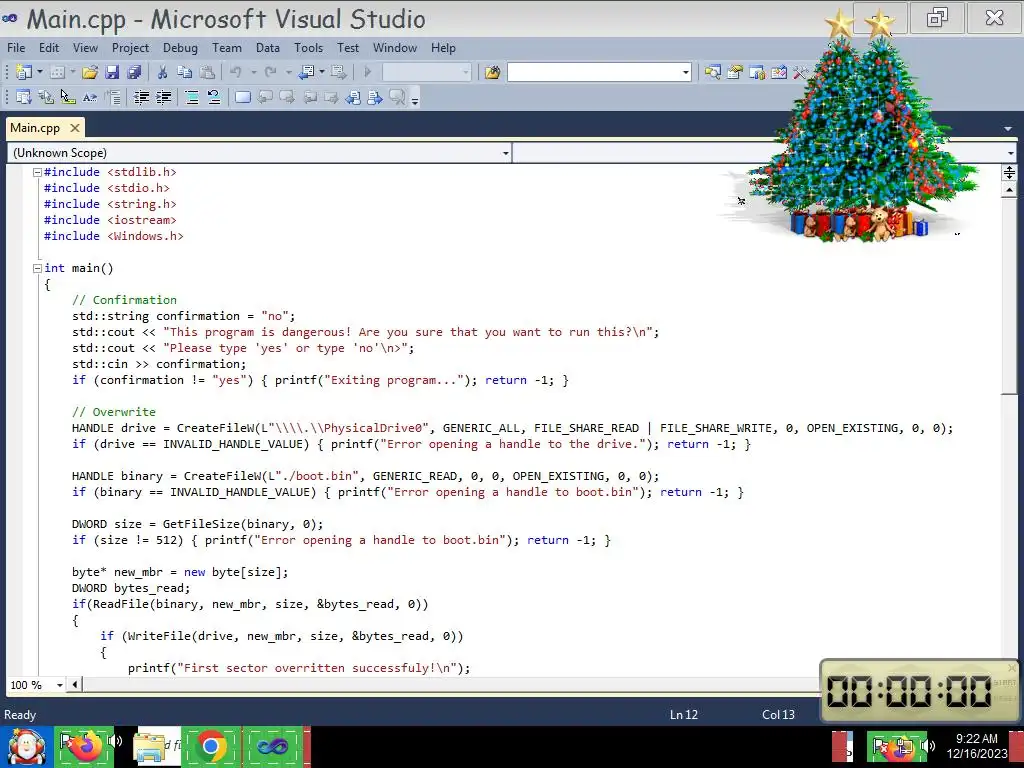Click the Paste clipboard icon
The image size is (1024, 768).
[207, 72]
